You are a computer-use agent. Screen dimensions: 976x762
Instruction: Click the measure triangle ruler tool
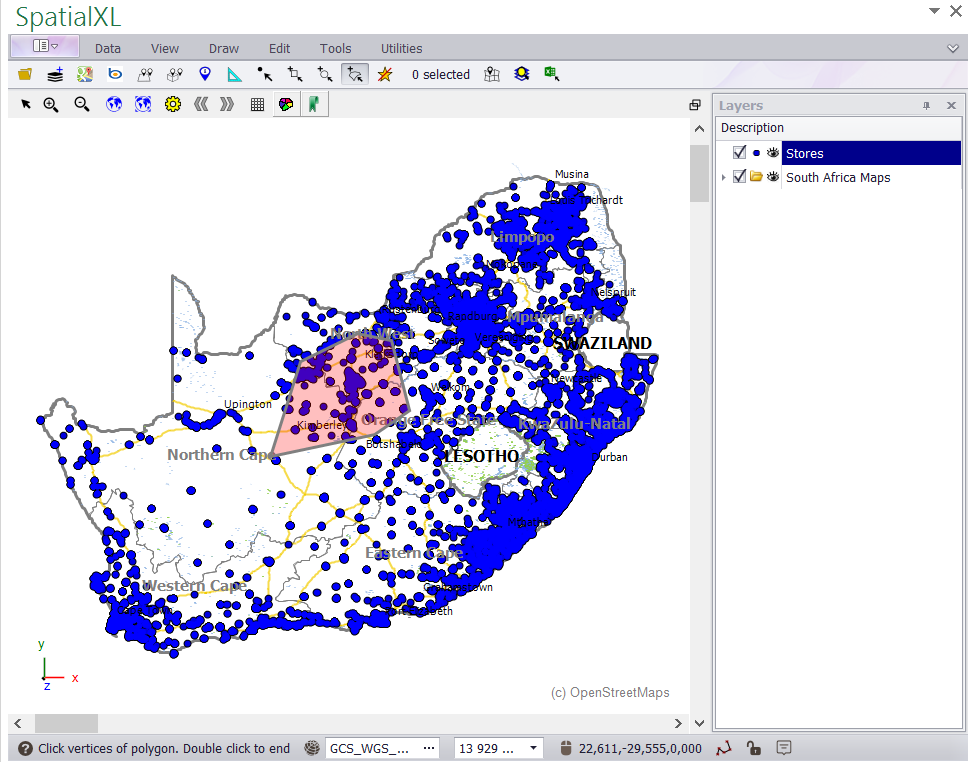click(x=234, y=74)
